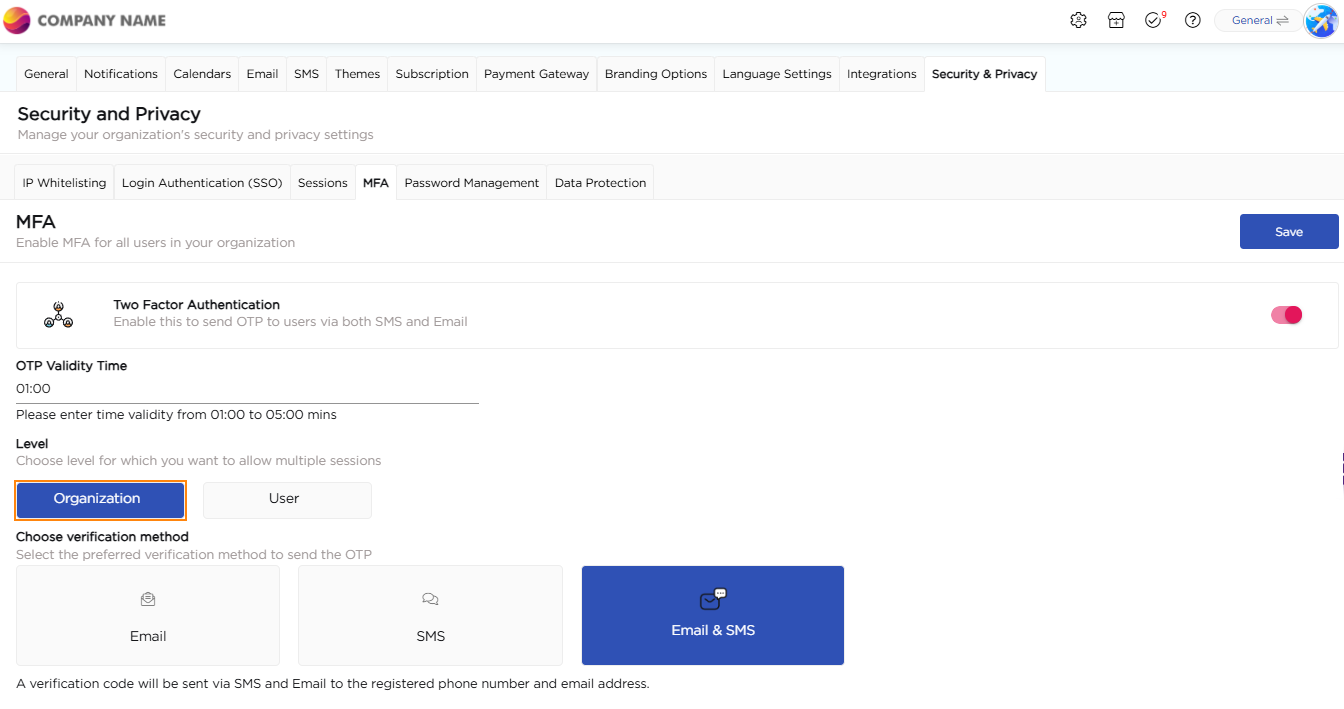Toggle off Two Factor Authentication switch
Screen dimensions: 1344x709
(1286, 315)
